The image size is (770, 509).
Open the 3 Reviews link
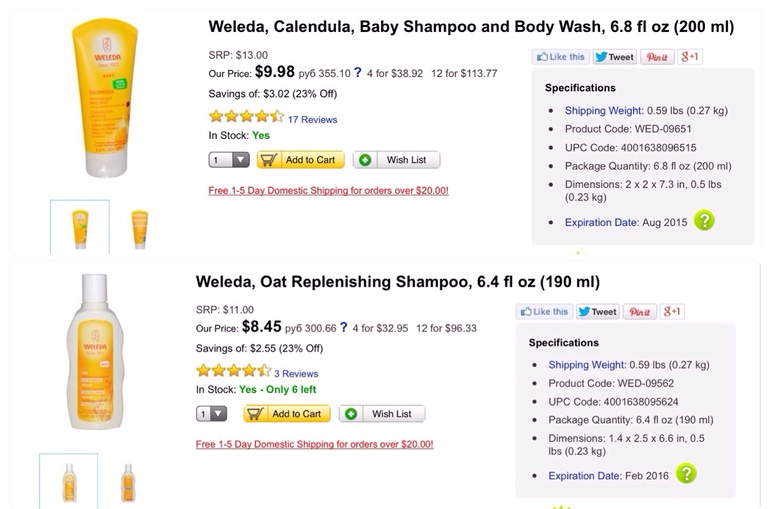(296, 373)
